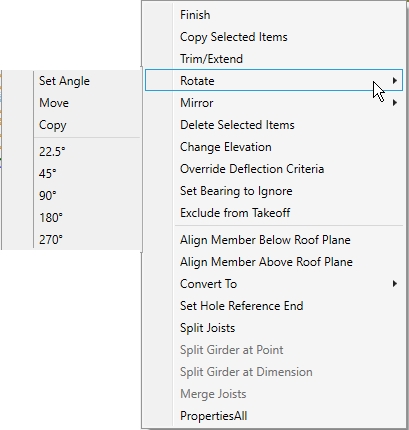The width and height of the screenshot is (409, 430).
Task: Choose Delete Selected Items
Action: click(237, 125)
